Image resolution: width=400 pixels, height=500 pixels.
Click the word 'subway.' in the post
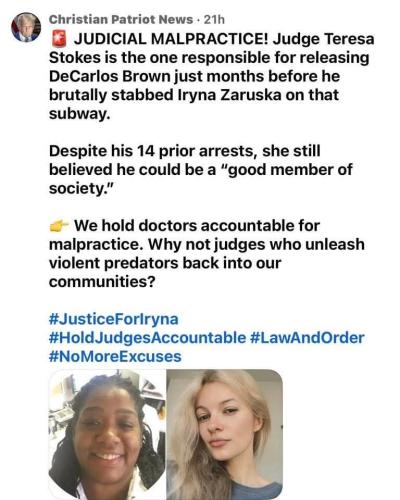[x=79, y=114]
